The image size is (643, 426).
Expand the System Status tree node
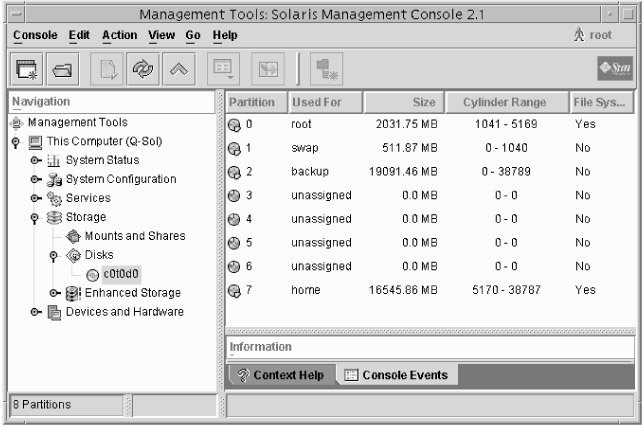[35, 160]
